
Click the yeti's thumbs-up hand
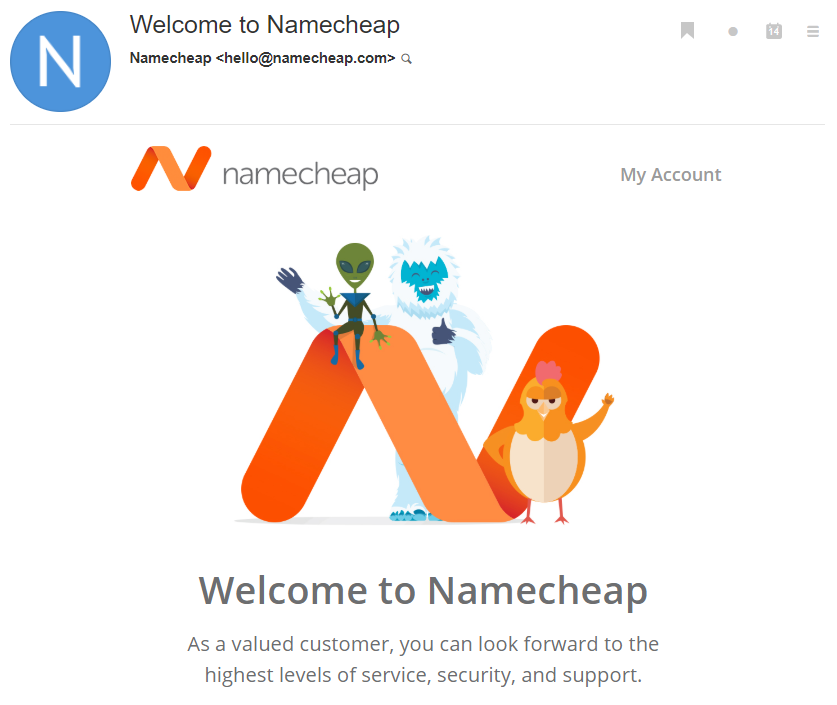tap(443, 331)
